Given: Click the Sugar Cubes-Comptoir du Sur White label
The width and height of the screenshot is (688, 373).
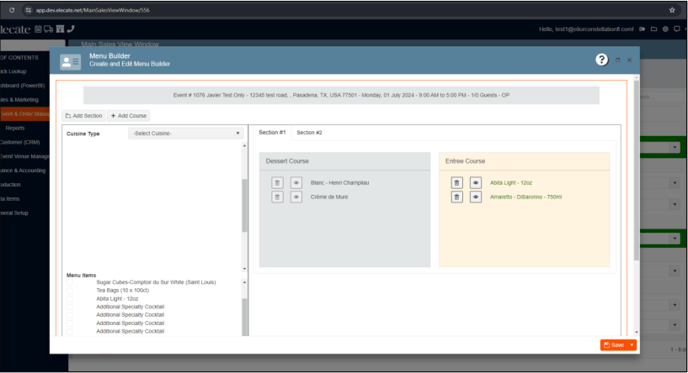Looking at the screenshot, I should click(156, 282).
